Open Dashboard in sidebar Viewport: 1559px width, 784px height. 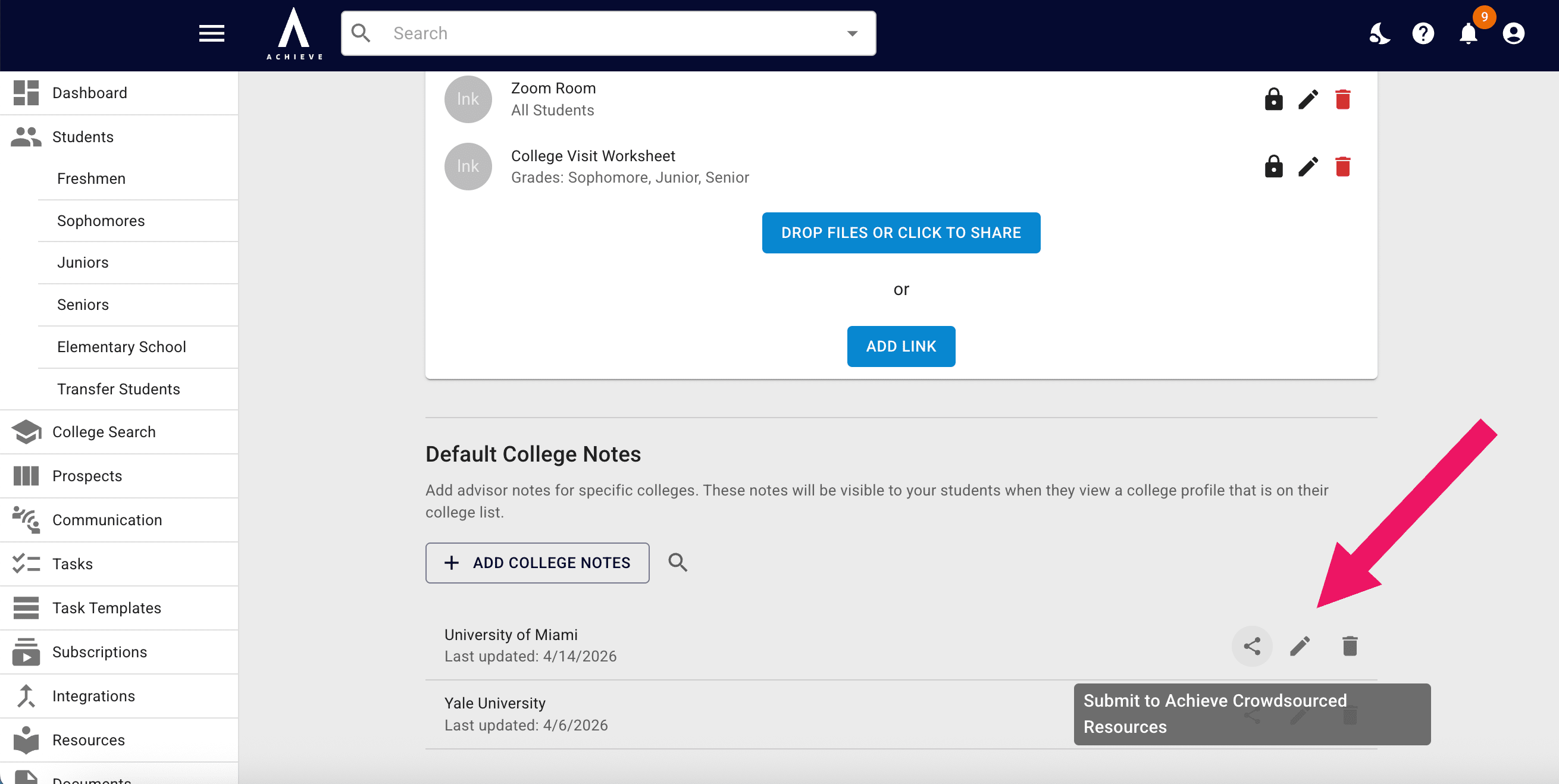tap(119, 93)
